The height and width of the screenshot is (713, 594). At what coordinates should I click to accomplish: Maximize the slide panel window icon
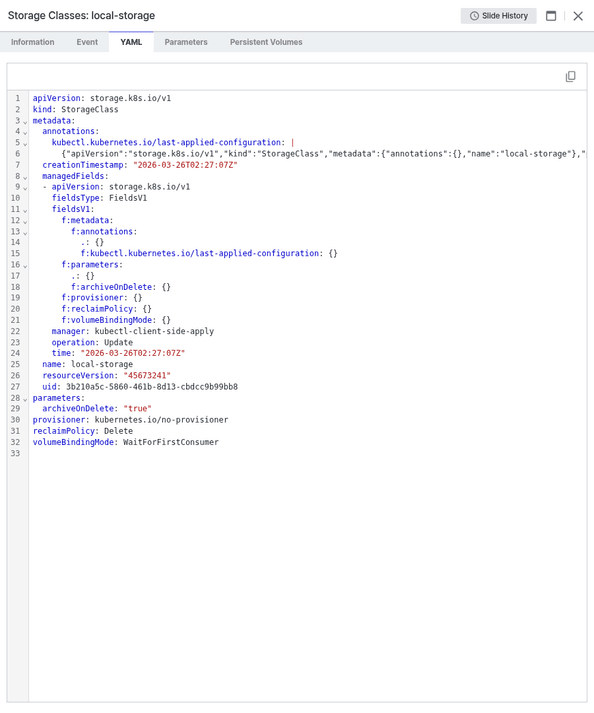click(x=551, y=16)
